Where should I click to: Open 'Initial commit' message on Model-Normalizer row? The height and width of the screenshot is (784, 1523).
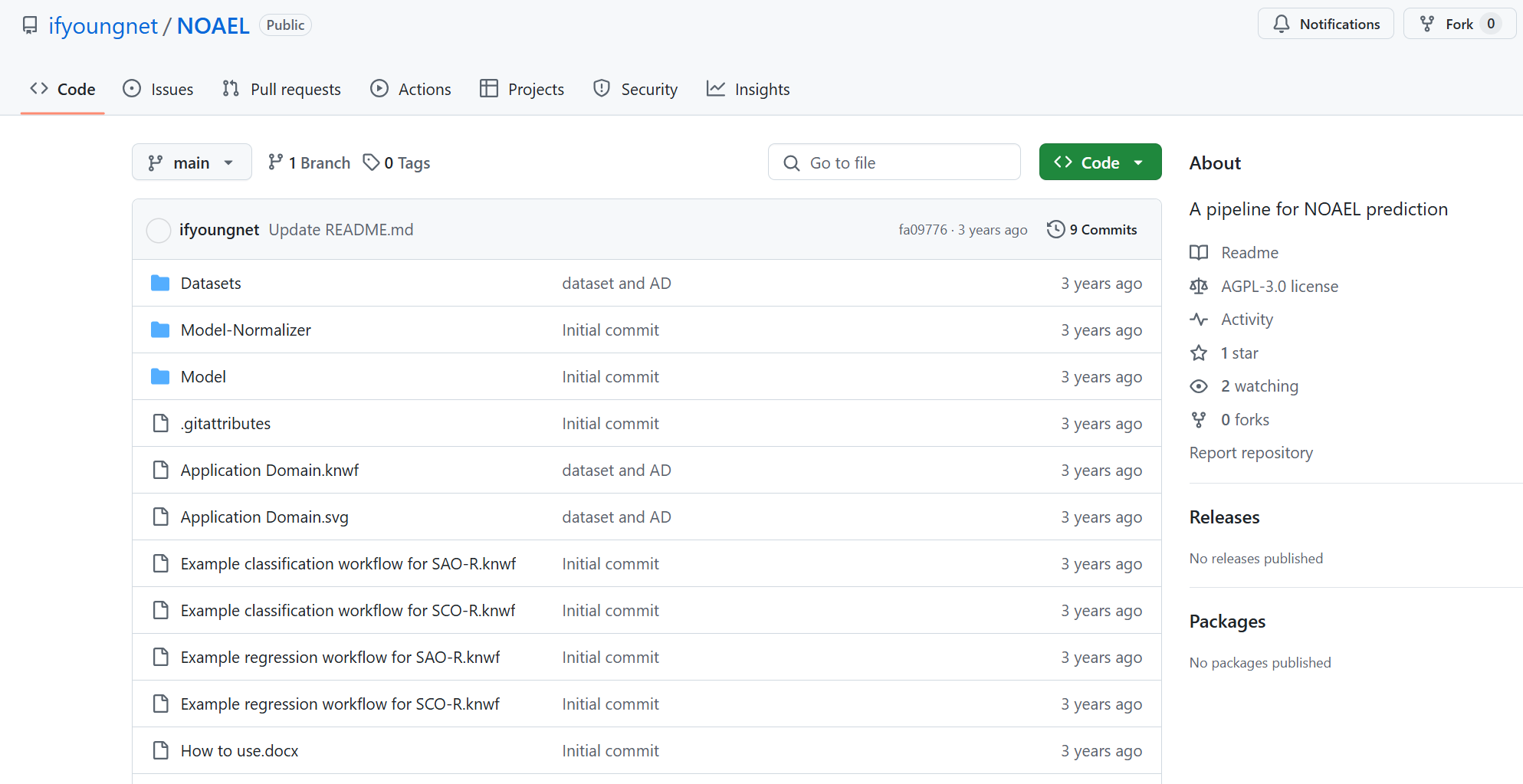click(610, 330)
